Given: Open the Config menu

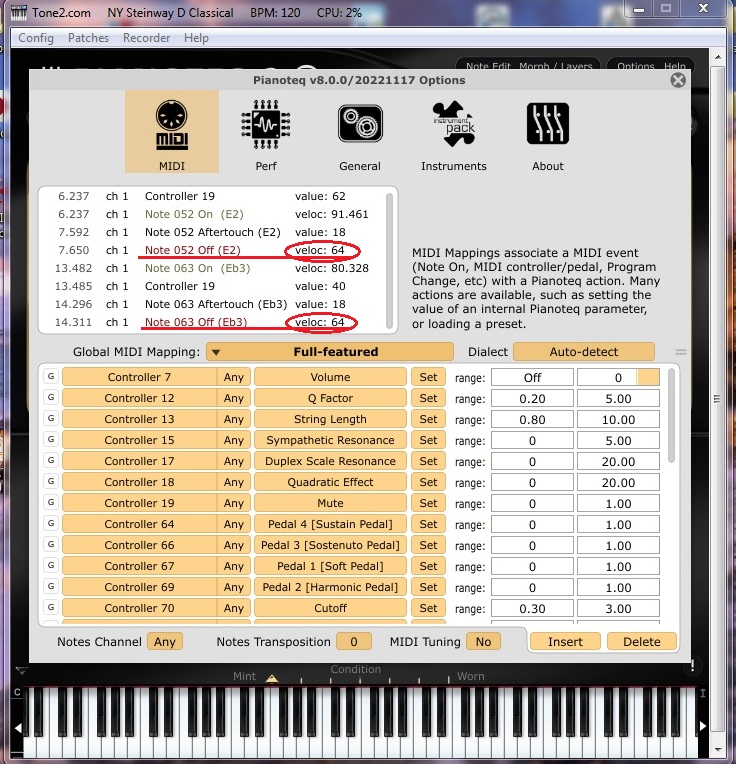Looking at the screenshot, I should pos(36,38).
